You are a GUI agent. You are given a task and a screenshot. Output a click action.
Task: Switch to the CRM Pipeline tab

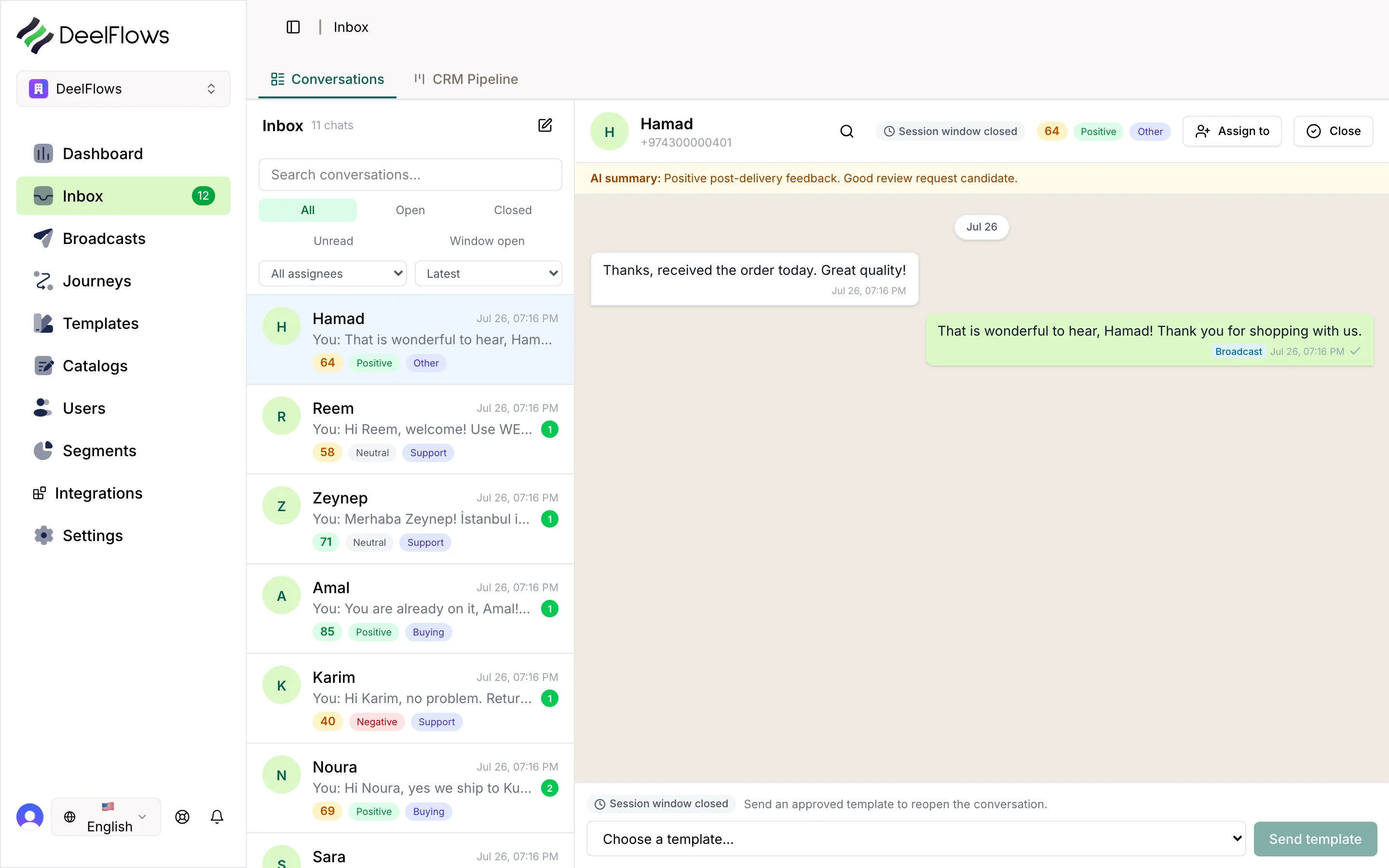coord(466,79)
